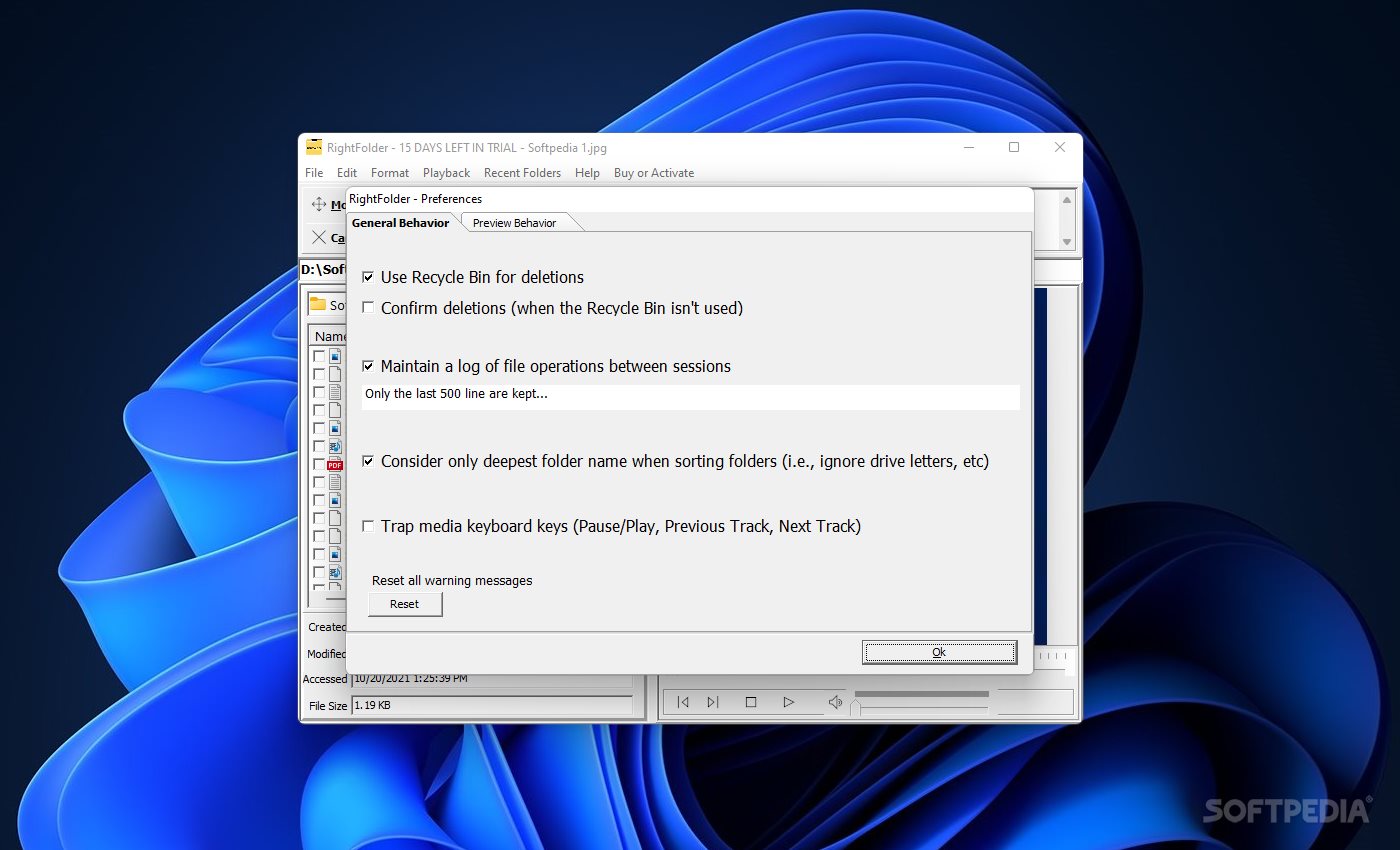
Task: Click the yellow folder icon above Name column
Action: (x=318, y=304)
